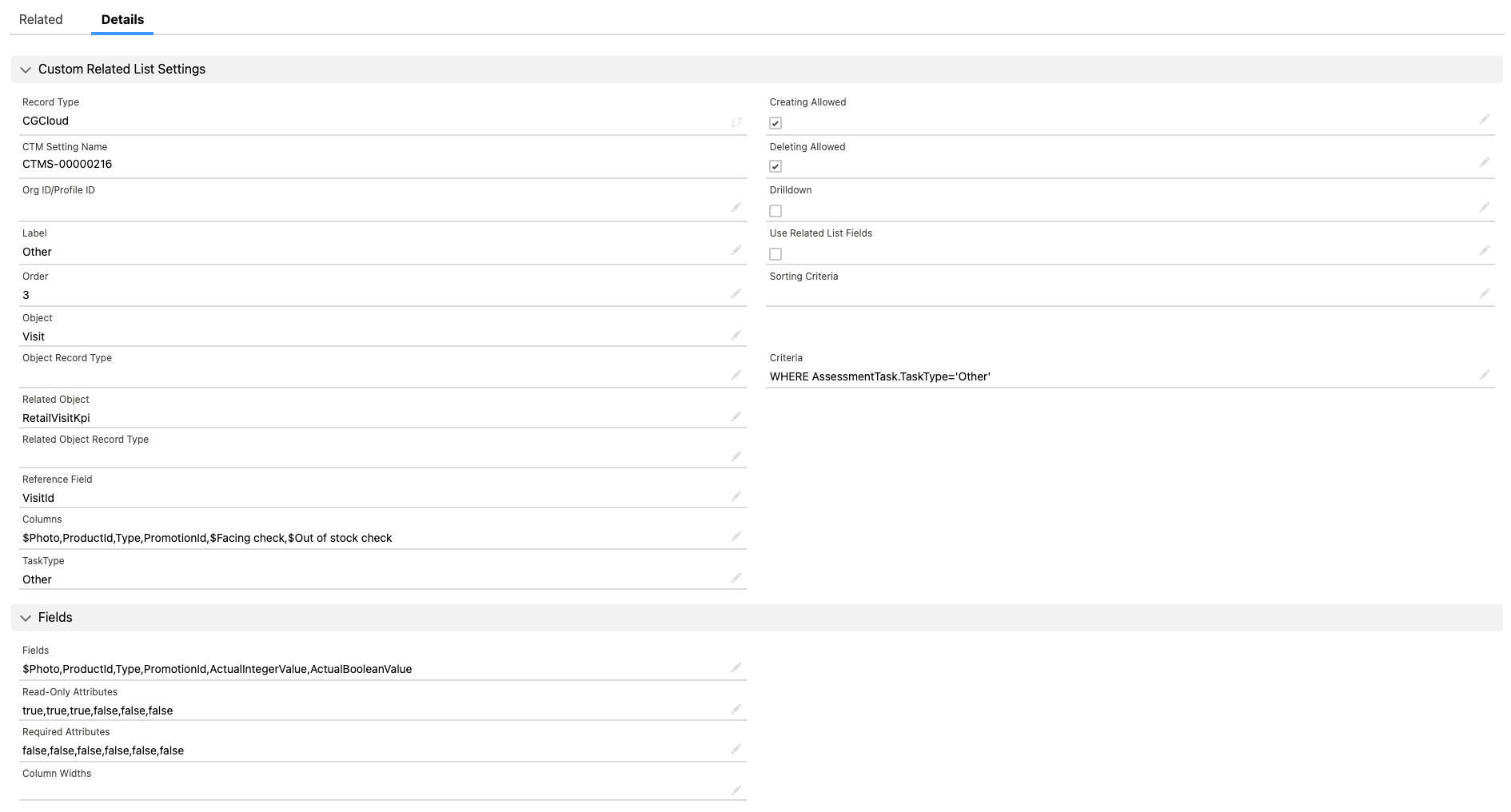Click the pencil icon next to Criteria
Image resolution: width=1511 pixels, height=812 pixels.
1485,374
